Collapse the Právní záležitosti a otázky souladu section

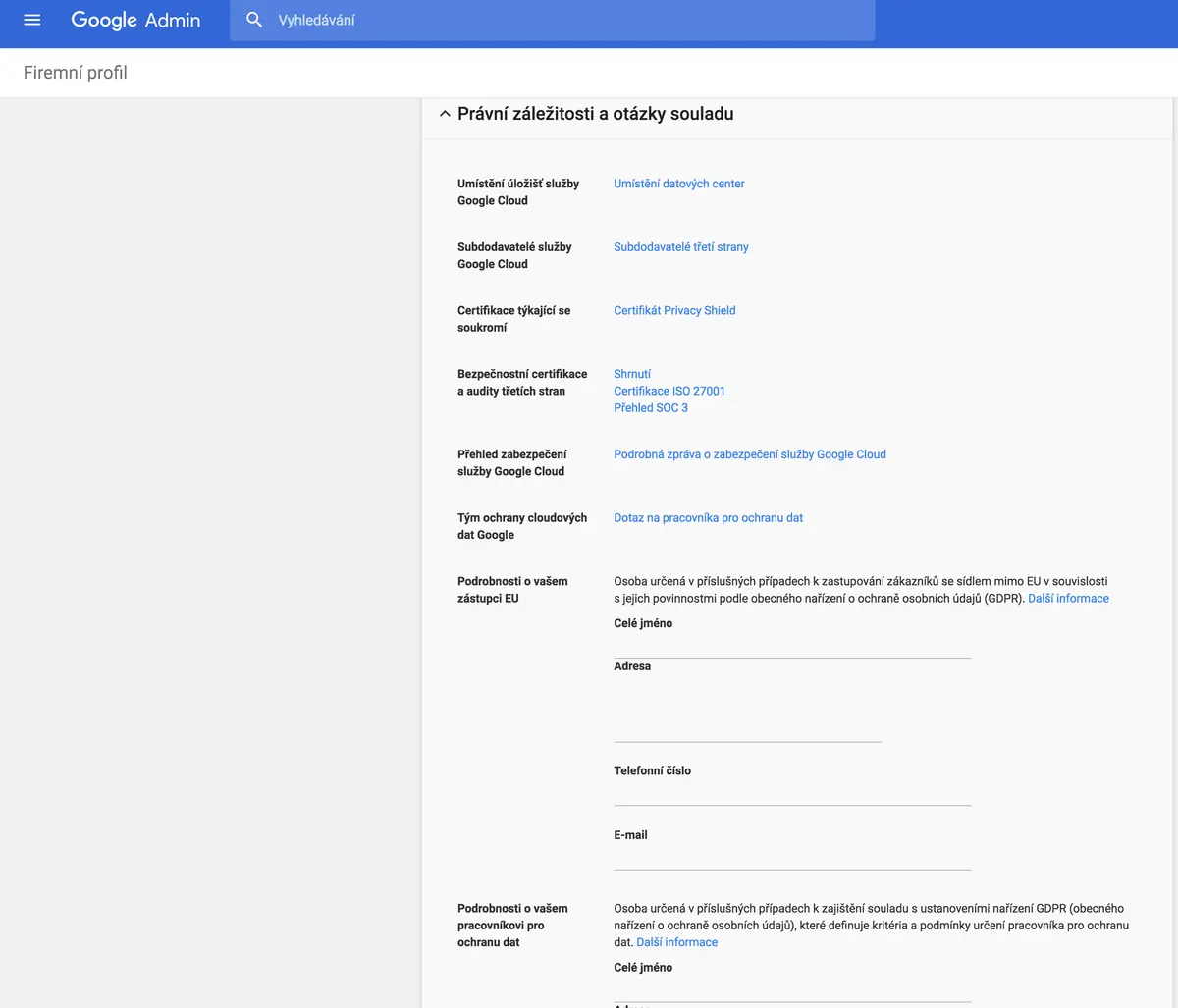click(445, 114)
